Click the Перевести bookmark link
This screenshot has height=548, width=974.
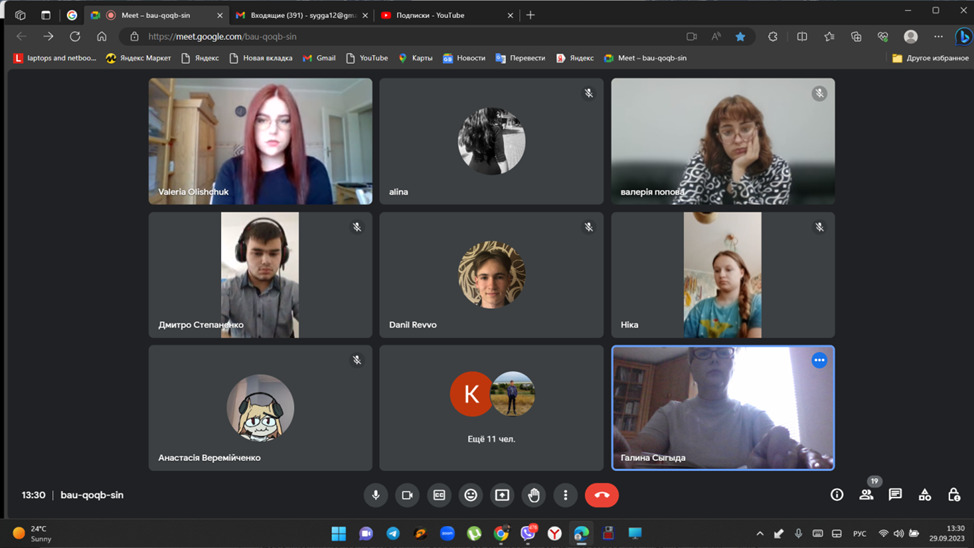tap(520, 58)
